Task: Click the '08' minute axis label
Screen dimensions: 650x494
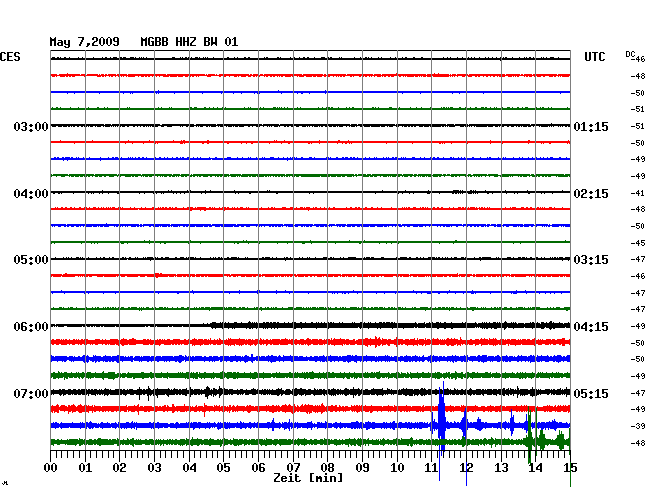Action: [327, 467]
